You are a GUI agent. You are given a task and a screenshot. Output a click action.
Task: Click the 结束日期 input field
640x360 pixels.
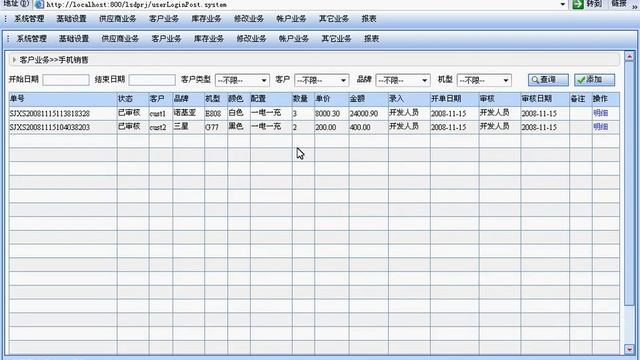tap(152, 80)
